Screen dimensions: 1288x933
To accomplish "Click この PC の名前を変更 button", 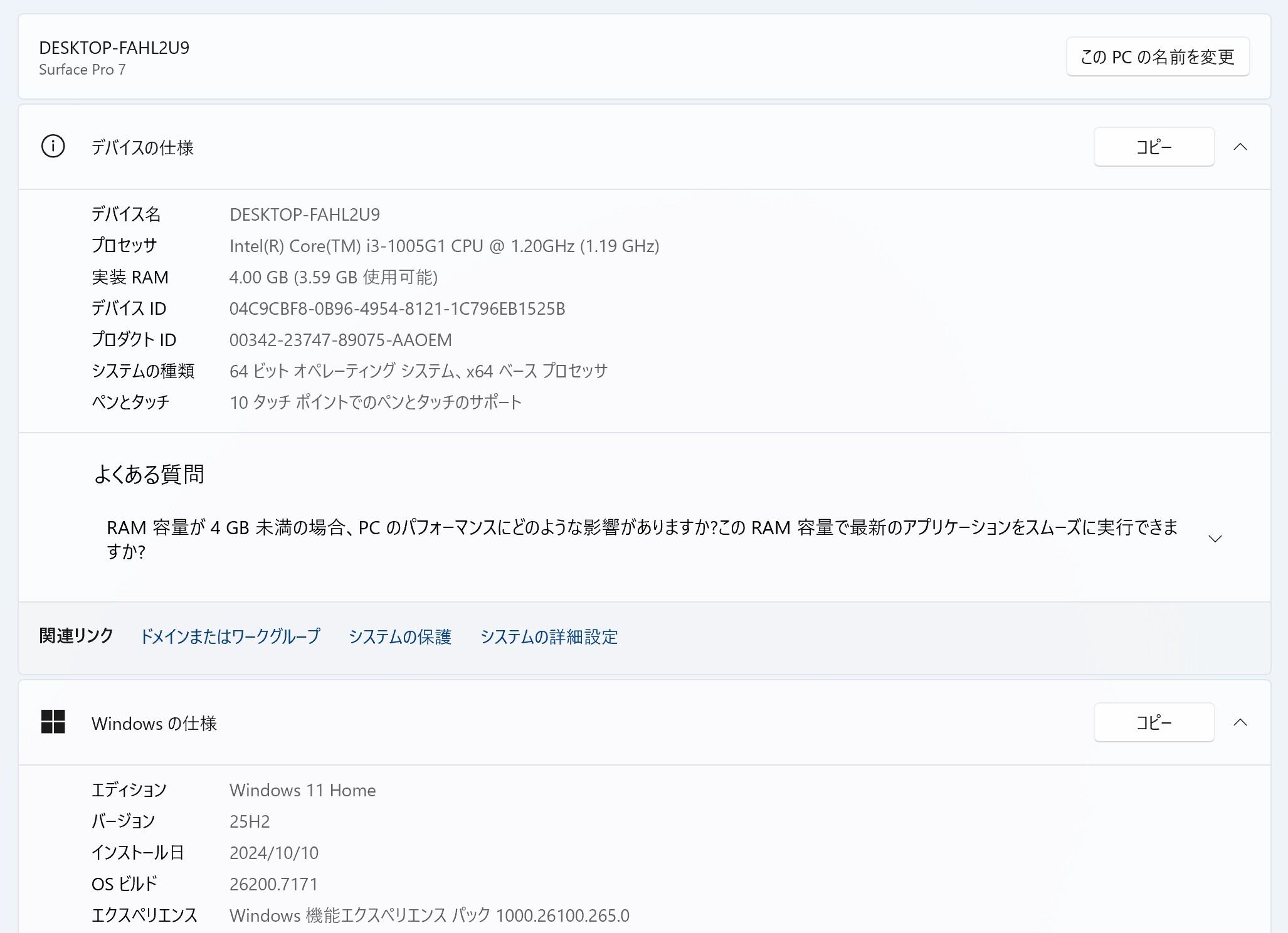I will [x=1158, y=57].
